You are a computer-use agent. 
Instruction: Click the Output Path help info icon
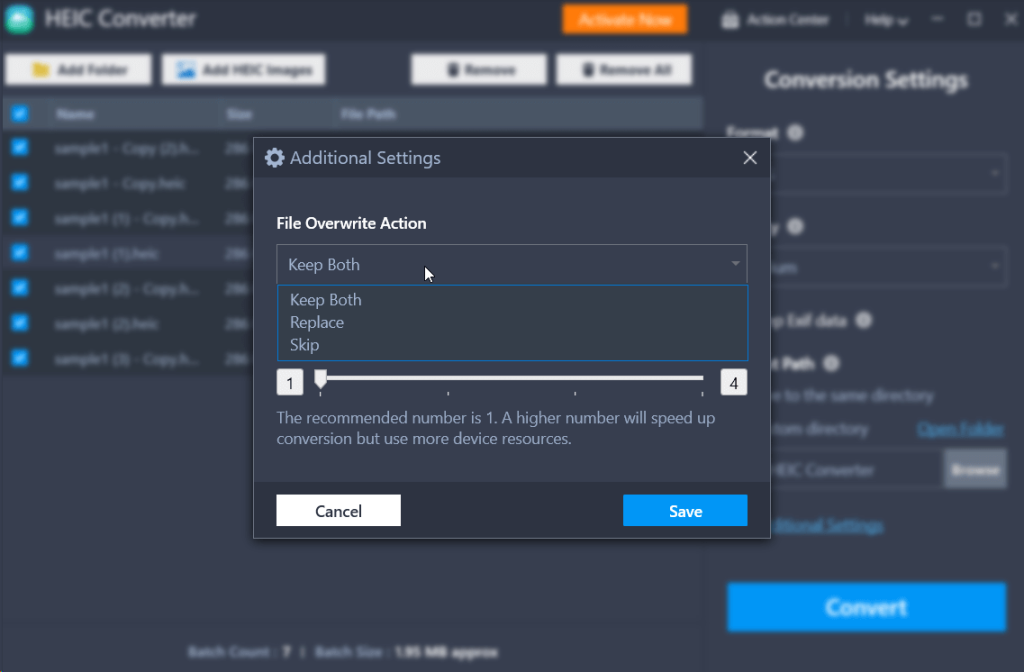coord(831,363)
